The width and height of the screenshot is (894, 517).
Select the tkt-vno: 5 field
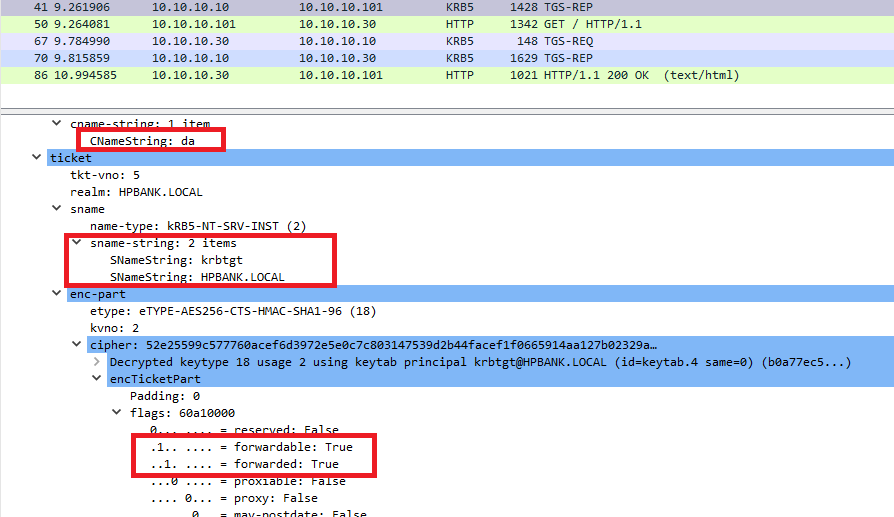click(104, 175)
